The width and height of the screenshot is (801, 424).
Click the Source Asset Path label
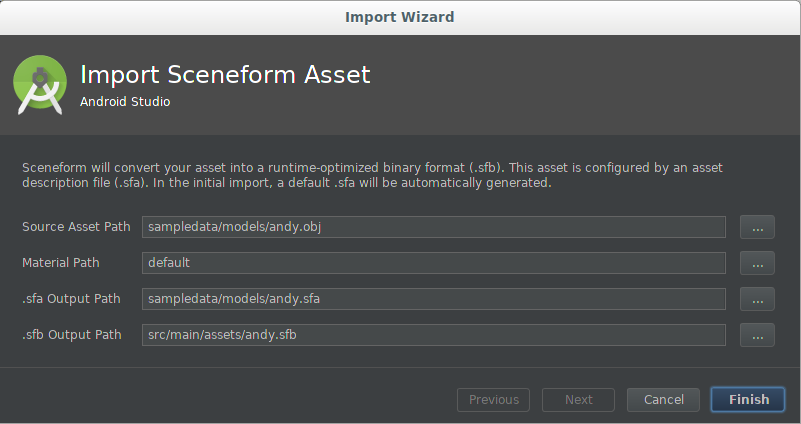point(76,227)
